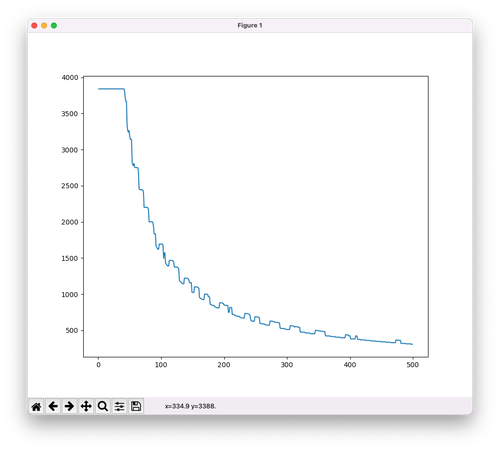Click the Figure 1 title bar text
Image resolution: width=500 pixels, height=451 pixels.
(x=250, y=25)
